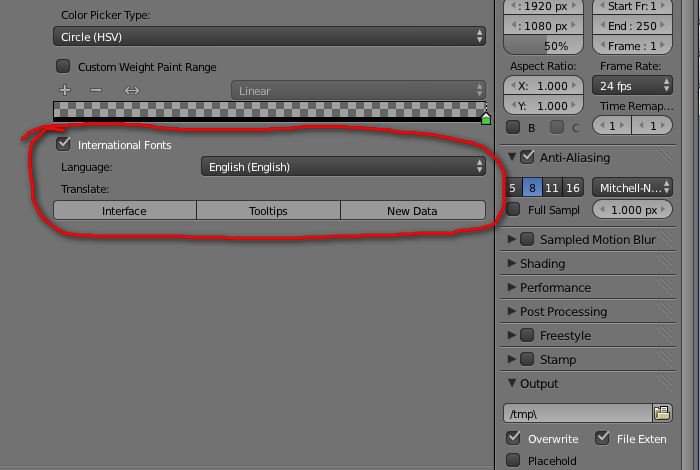Click the Interface translate button
The width and height of the screenshot is (700, 470).
pos(124,210)
